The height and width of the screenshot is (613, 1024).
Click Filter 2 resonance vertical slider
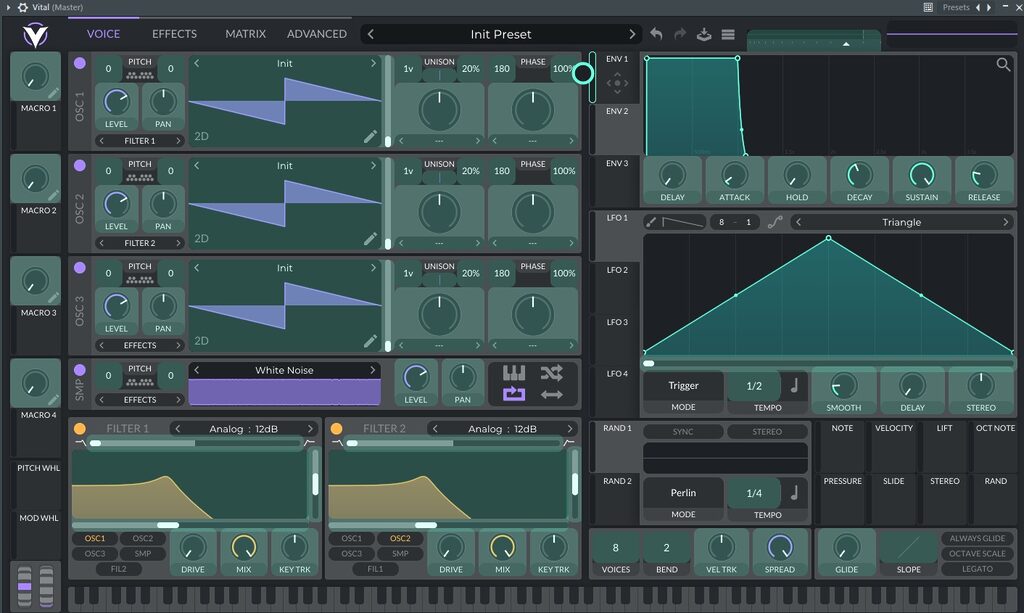[575, 483]
